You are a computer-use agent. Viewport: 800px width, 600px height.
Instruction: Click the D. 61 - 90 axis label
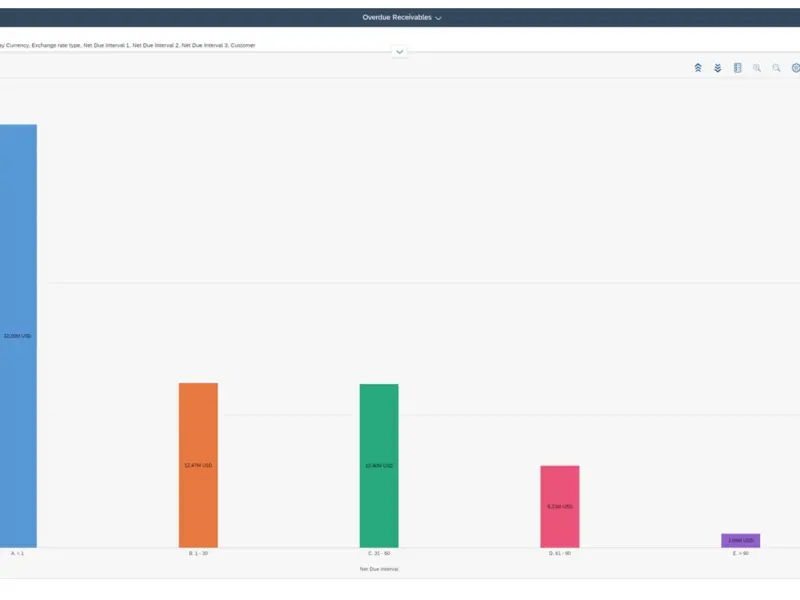(x=560, y=553)
